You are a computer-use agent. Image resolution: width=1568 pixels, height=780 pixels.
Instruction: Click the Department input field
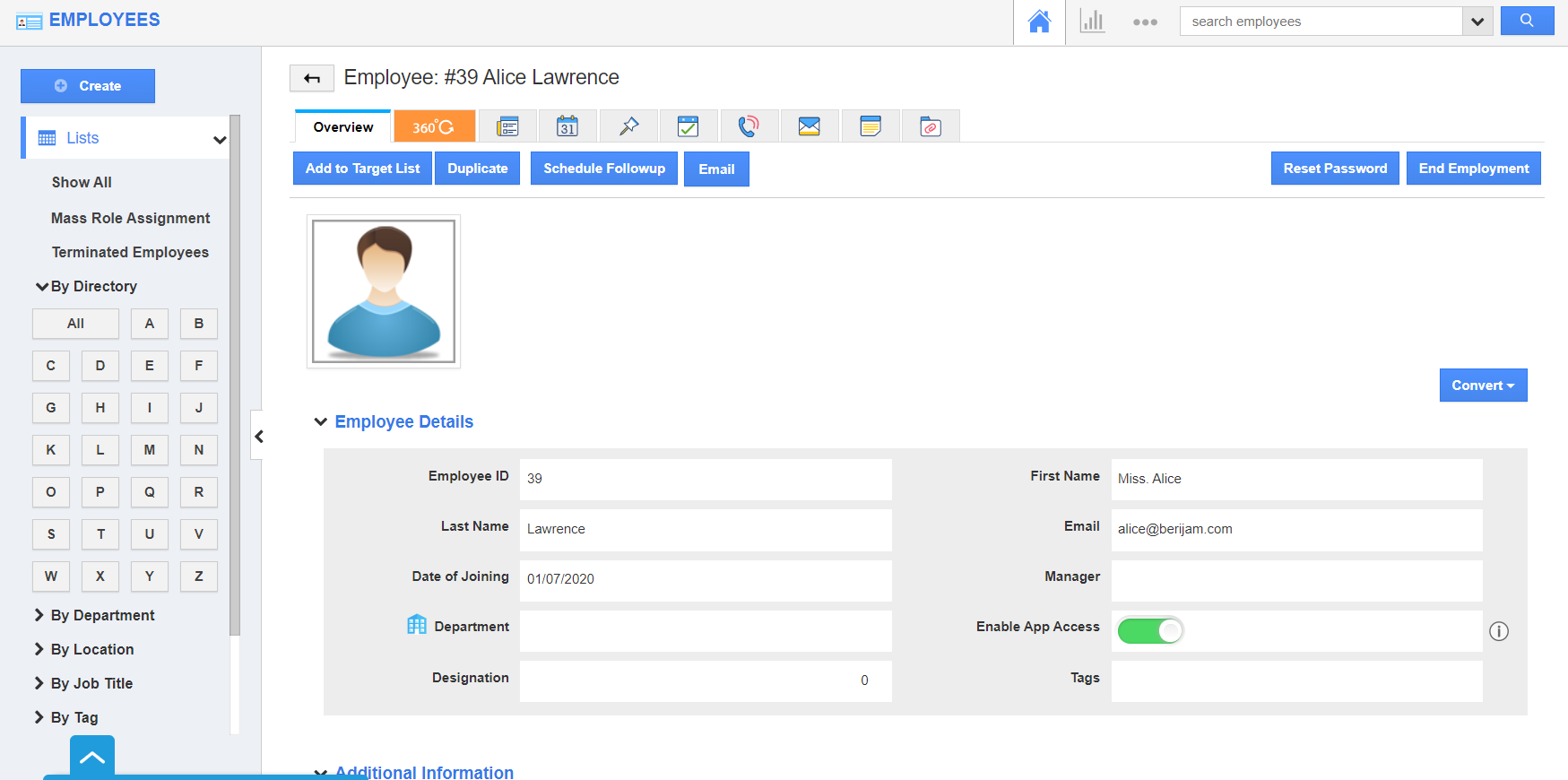pyautogui.click(x=705, y=631)
